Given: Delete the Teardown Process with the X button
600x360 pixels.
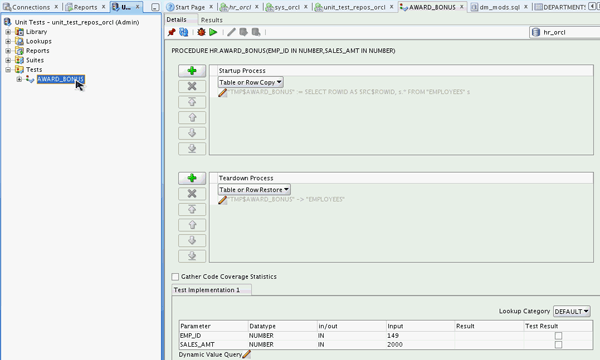Looking at the screenshot, I should 192,194.
